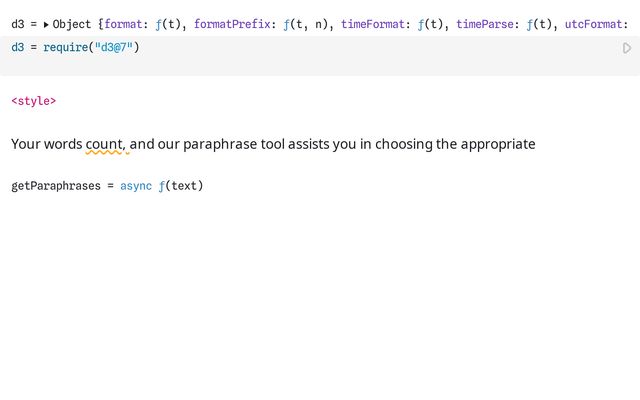Click the timeFormat property name

coord(372,24)
